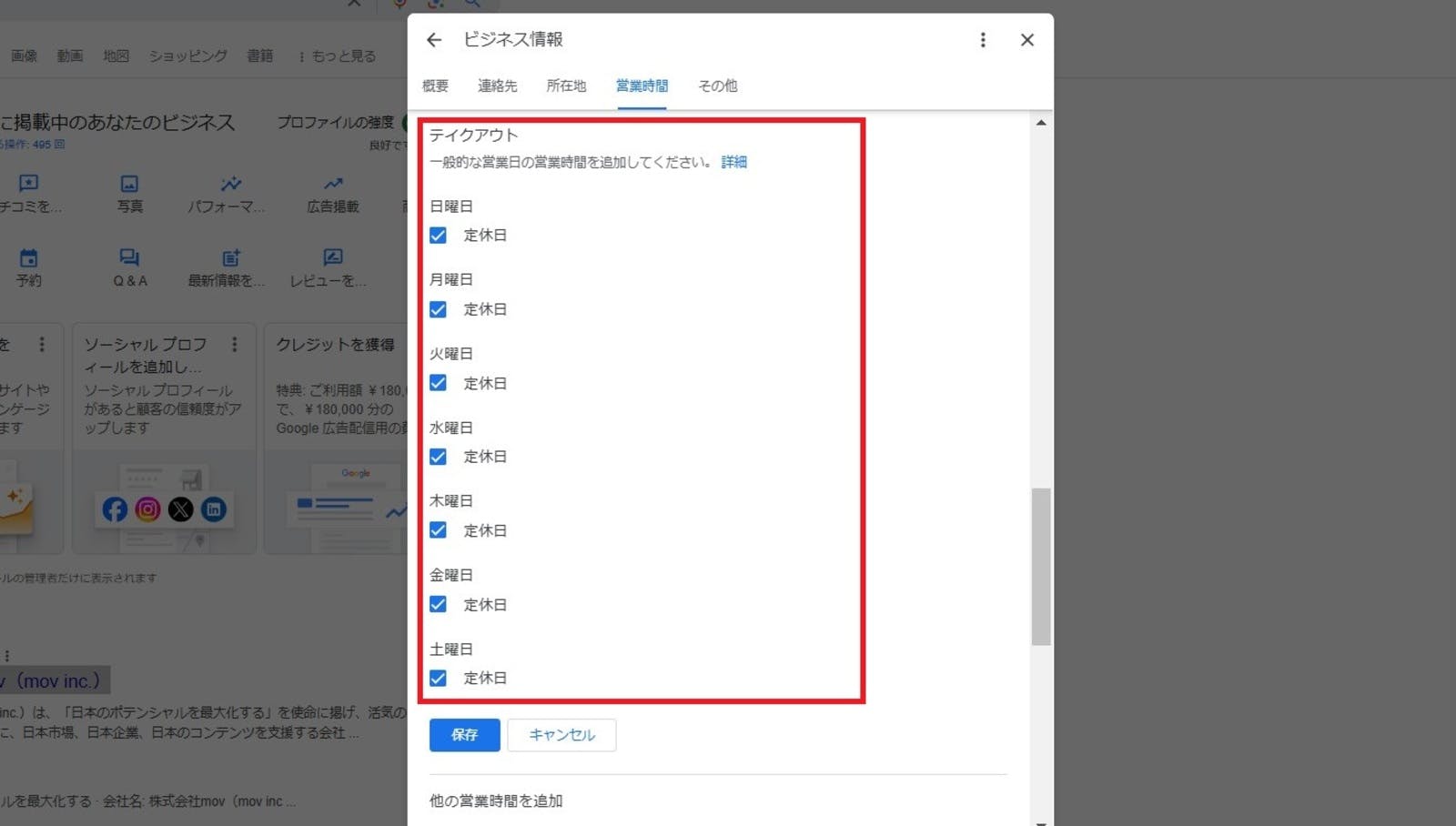1456x826 pixels.
Task: Open the 動画 search tab in background
Action: coord(70,56)
